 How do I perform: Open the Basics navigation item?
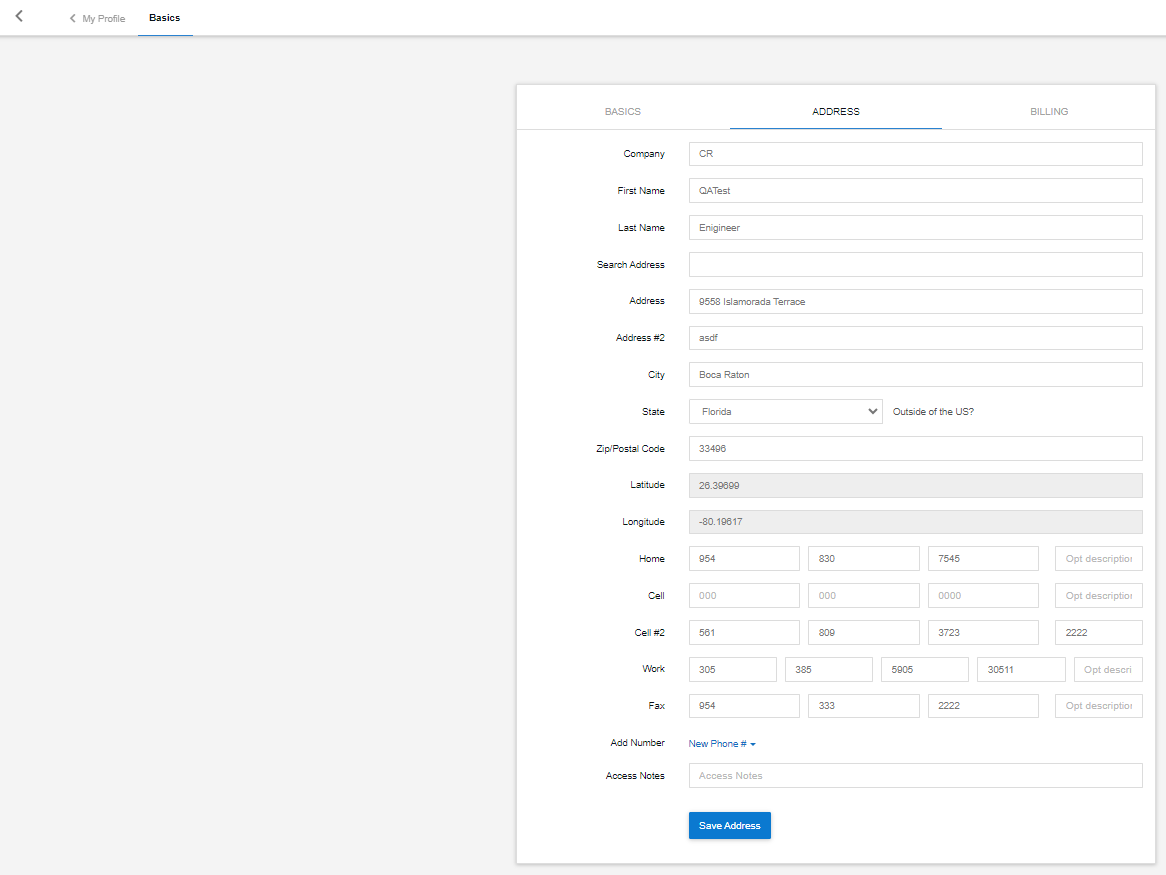pos(164,17)
